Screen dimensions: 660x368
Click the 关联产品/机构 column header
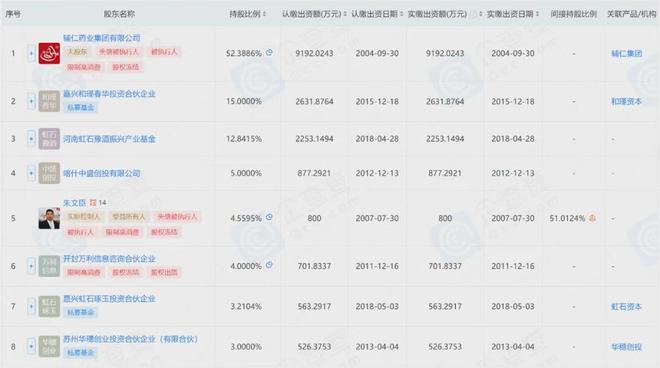tap(631, 14)
